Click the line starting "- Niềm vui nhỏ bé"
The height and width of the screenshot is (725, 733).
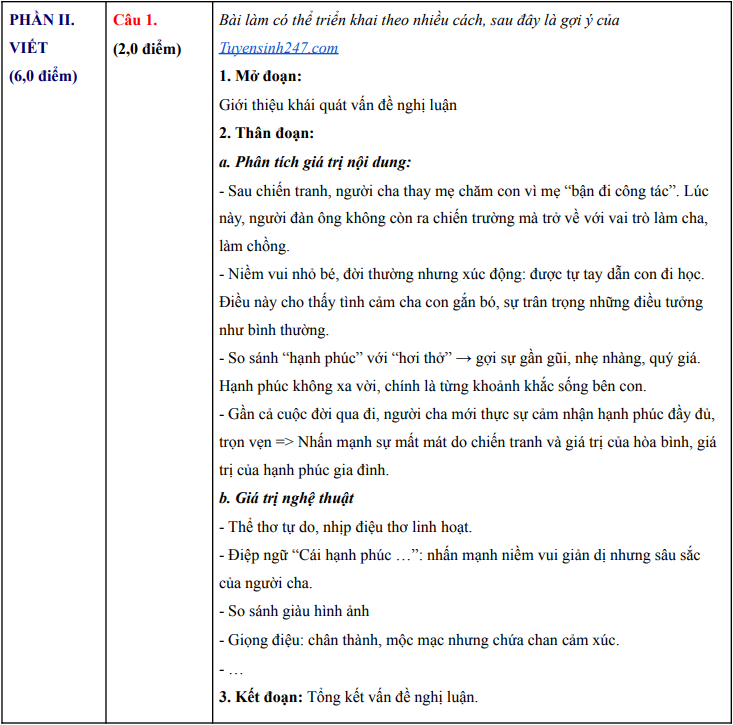(x=460, y=274)
